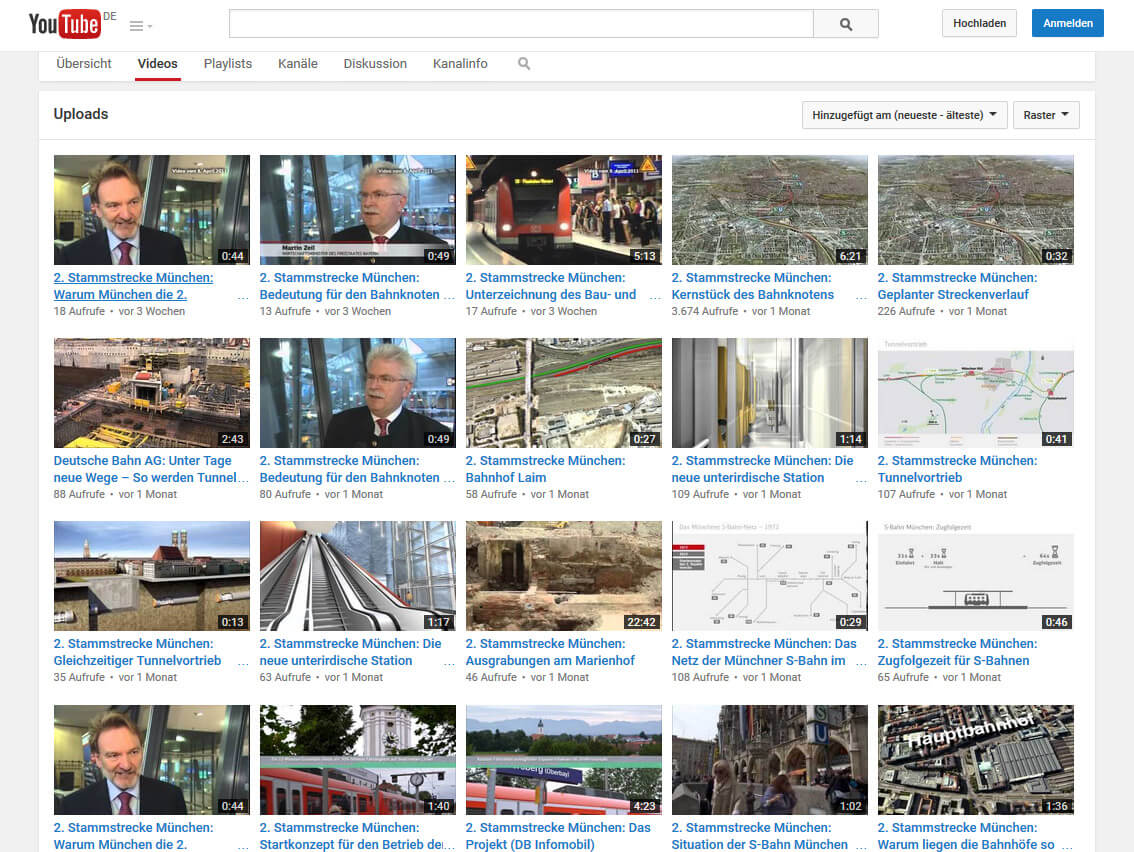Click the '3.674 Aufrufe' view count
The height and width of the screenshot is (852, 1134).
tap(705, 311)
